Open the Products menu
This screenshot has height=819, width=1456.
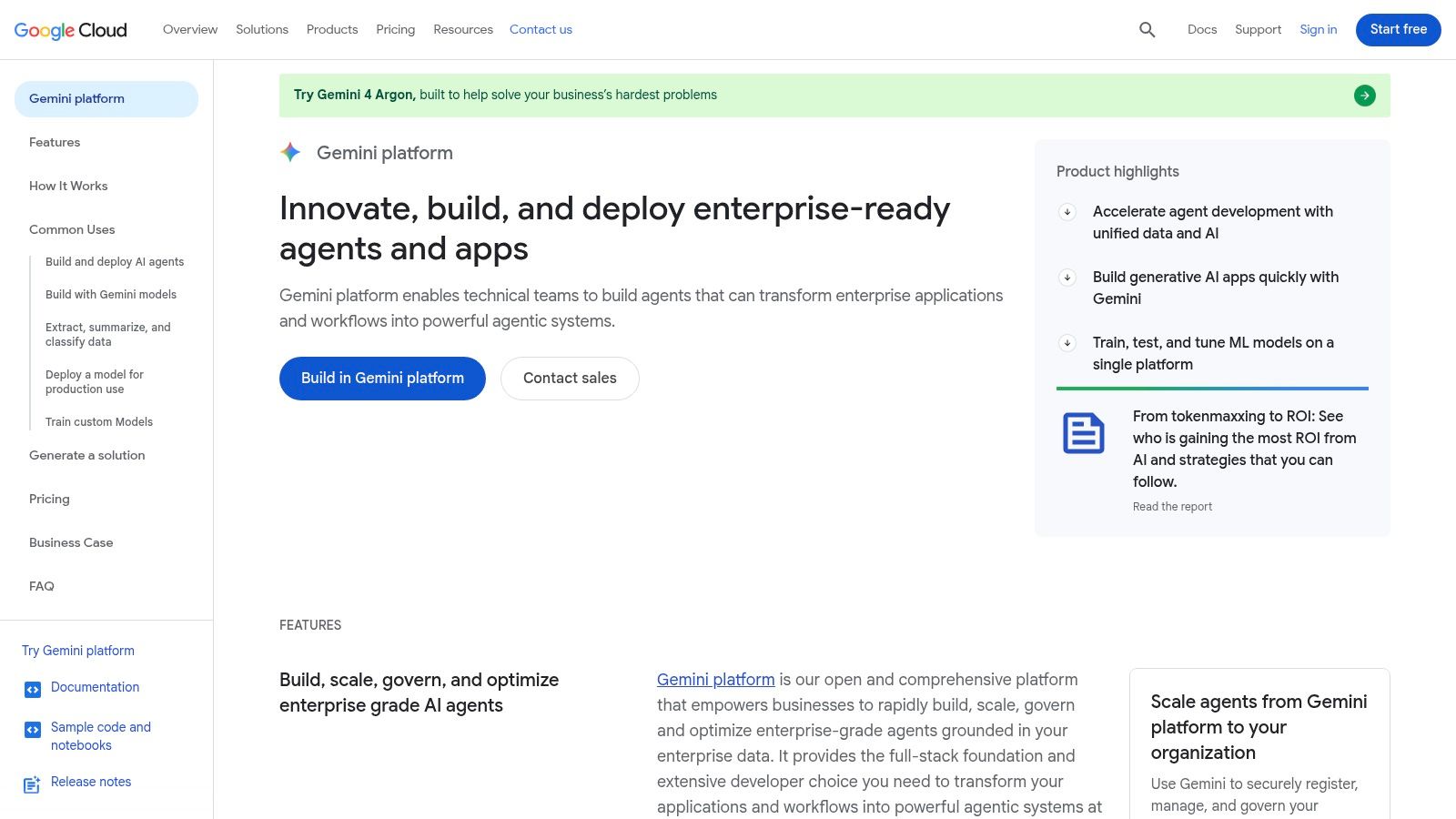click(332, 30)
